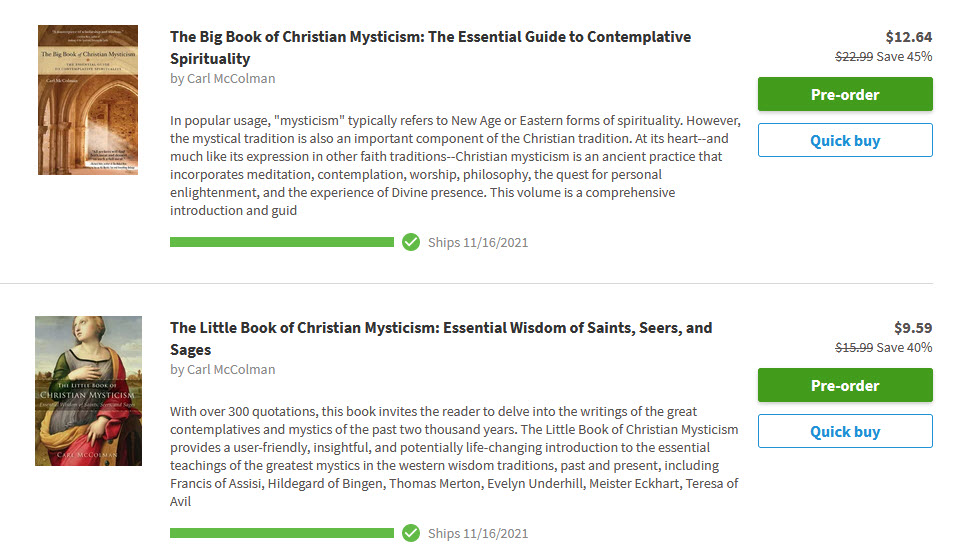The height and width of the screenshot is (559, 954).
Task: Pre-order The Big Book of Christian Mysticism
Action: [845, 94]
